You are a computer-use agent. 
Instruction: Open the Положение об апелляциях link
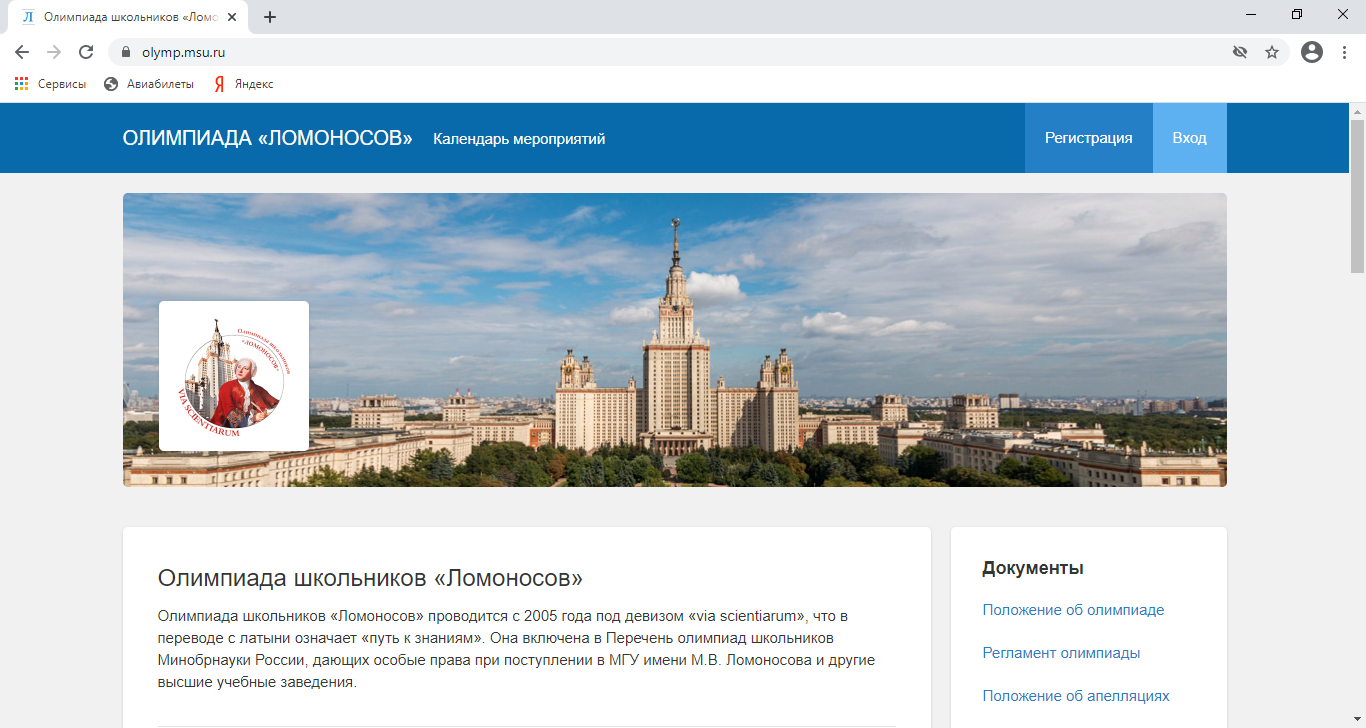pyautogui.click(x=1075, y=696)
